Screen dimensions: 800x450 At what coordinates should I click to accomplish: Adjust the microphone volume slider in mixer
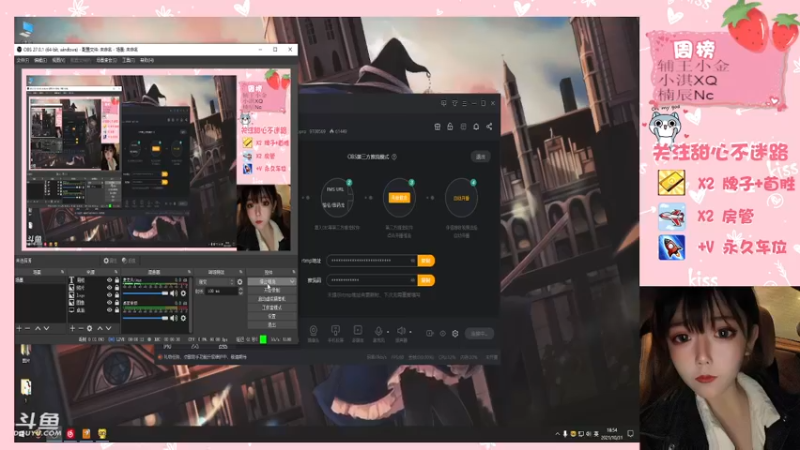[x=146, y=293]
